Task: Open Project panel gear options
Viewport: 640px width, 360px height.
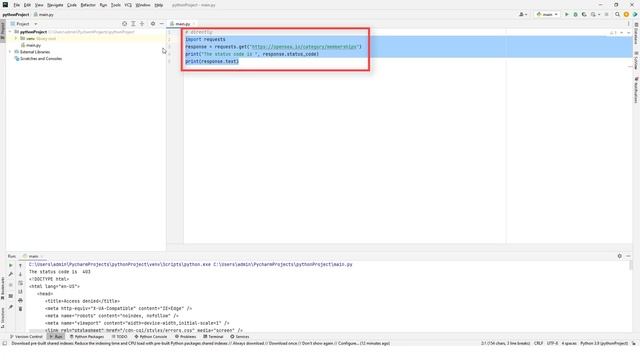Action: point(153,24)
